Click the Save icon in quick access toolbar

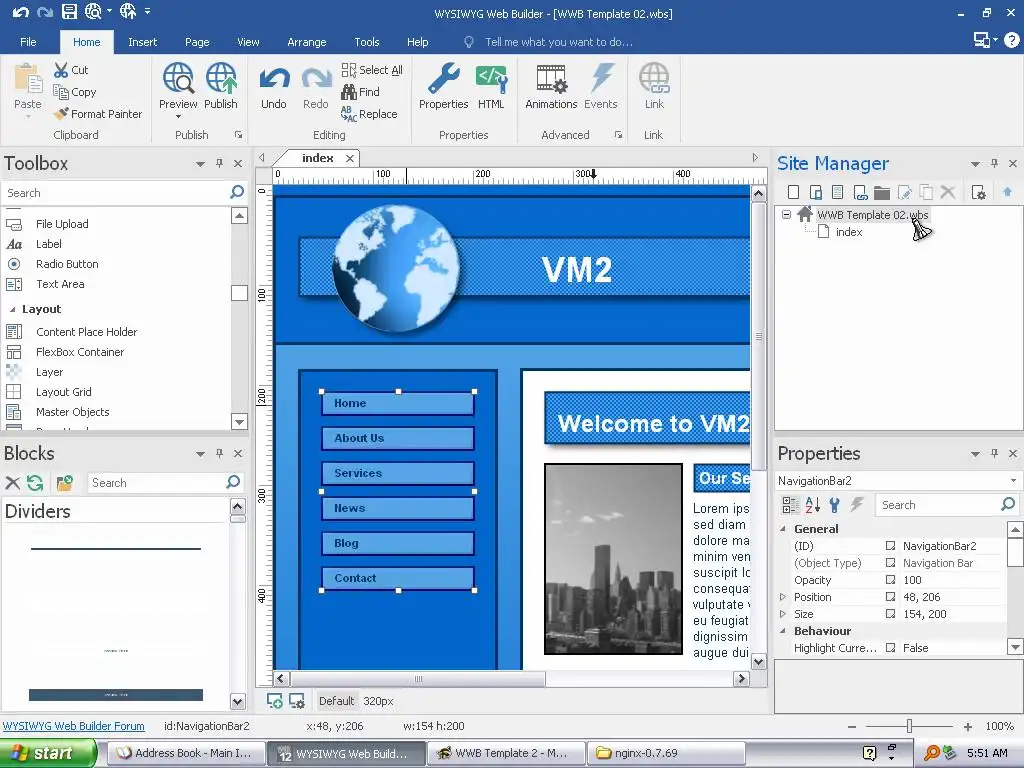pyautogui.click(x=69, y=12)
